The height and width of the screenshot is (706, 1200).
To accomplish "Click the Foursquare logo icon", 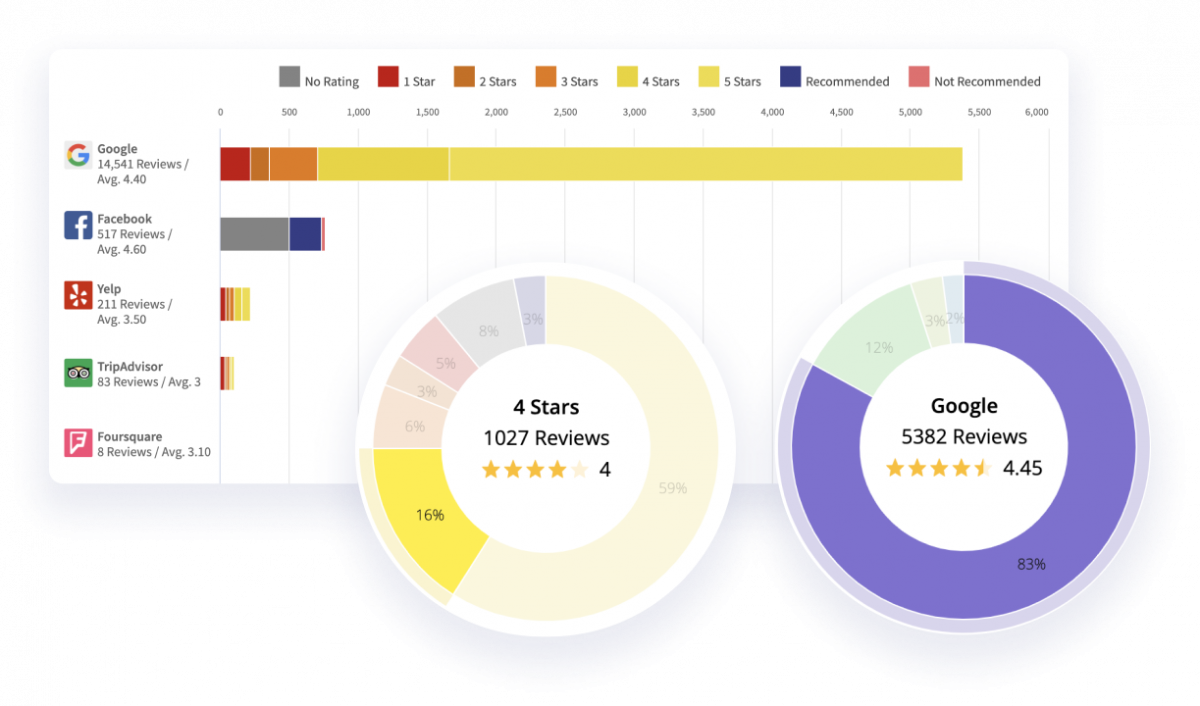I will 78,443.
